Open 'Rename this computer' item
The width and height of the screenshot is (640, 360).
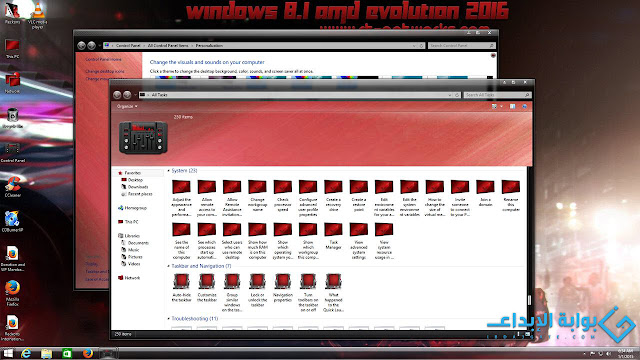510,196
